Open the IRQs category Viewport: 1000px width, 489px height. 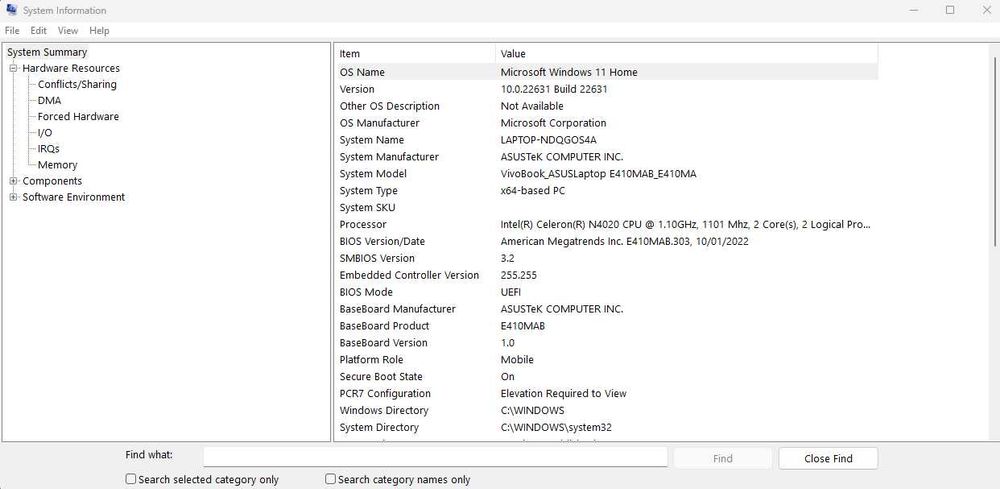pos(48,149)
